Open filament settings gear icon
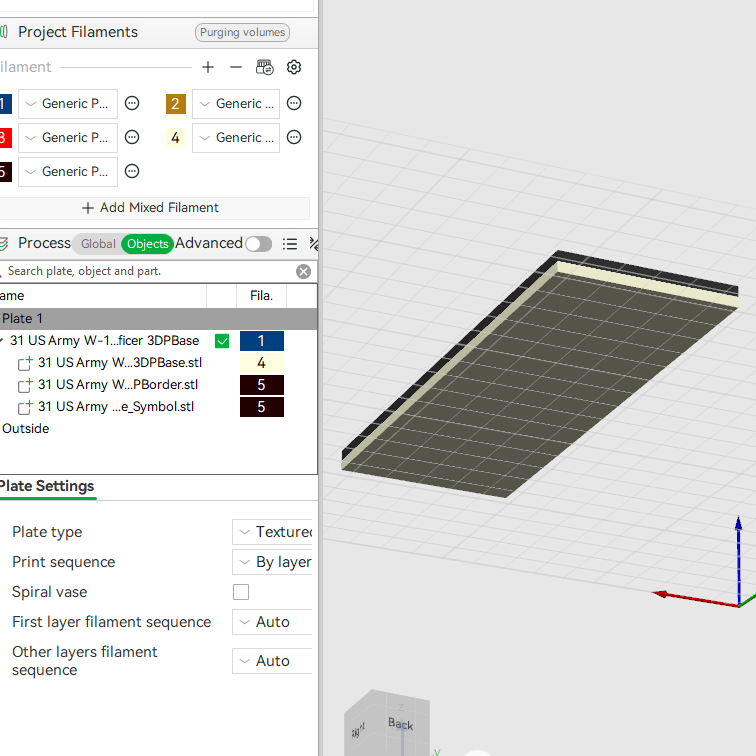 coord(294,67)
